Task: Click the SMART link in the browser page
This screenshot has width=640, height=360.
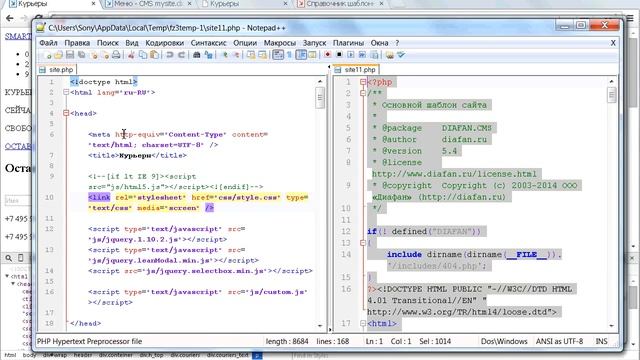Action: pyautogui.click(x=18, y=36)
